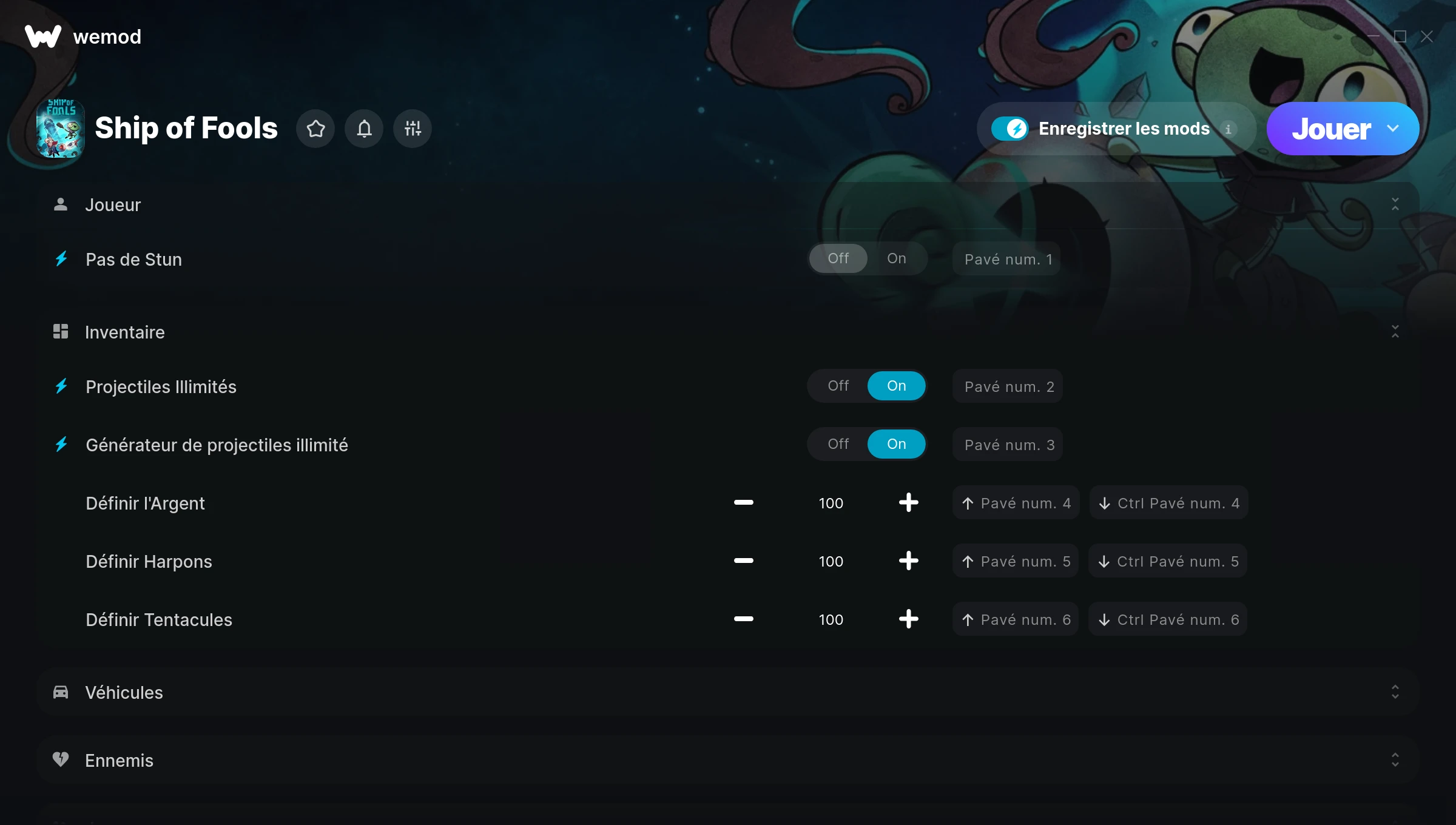
Task: Toggle the Enregistrer les mods switch
Action: [1009, 129]
